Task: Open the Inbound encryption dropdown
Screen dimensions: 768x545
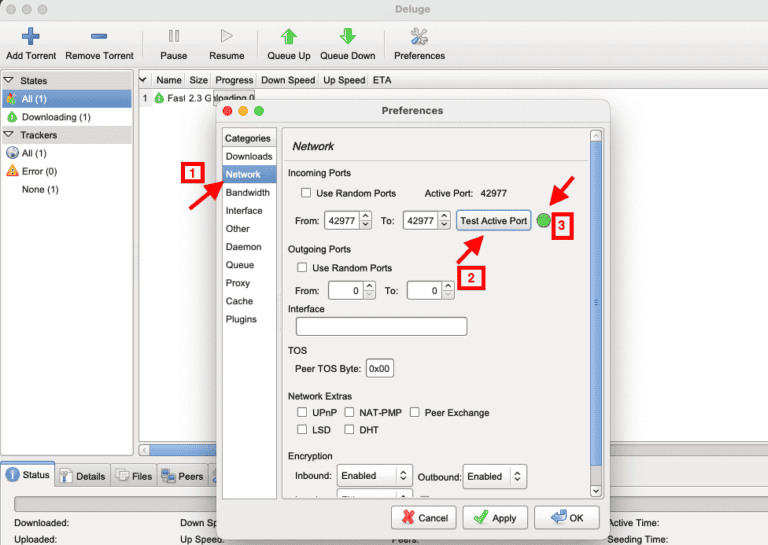Action: 375,475
